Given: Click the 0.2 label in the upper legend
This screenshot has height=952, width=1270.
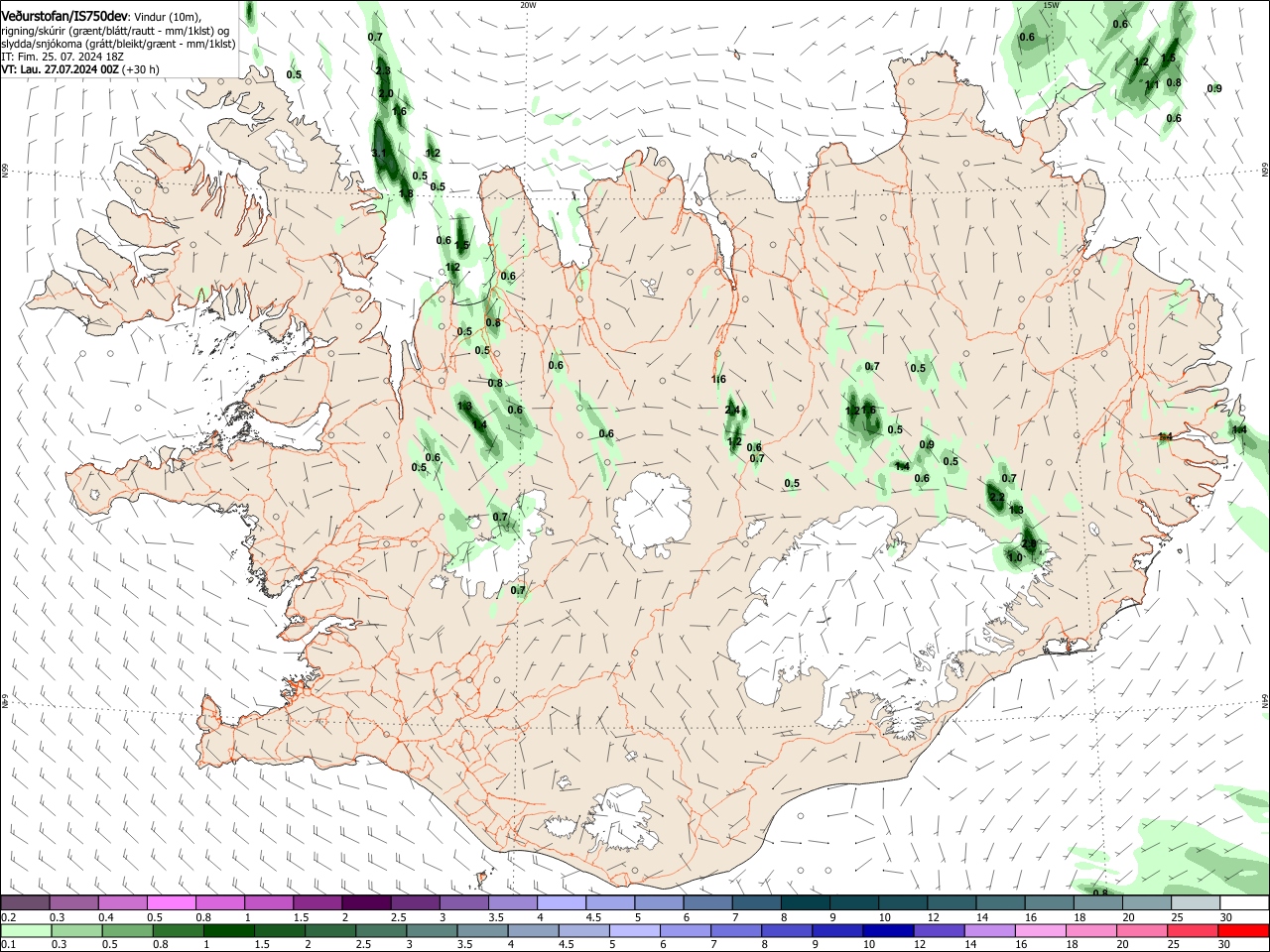Looking at the screenshot, I should [x=8, y=917].
